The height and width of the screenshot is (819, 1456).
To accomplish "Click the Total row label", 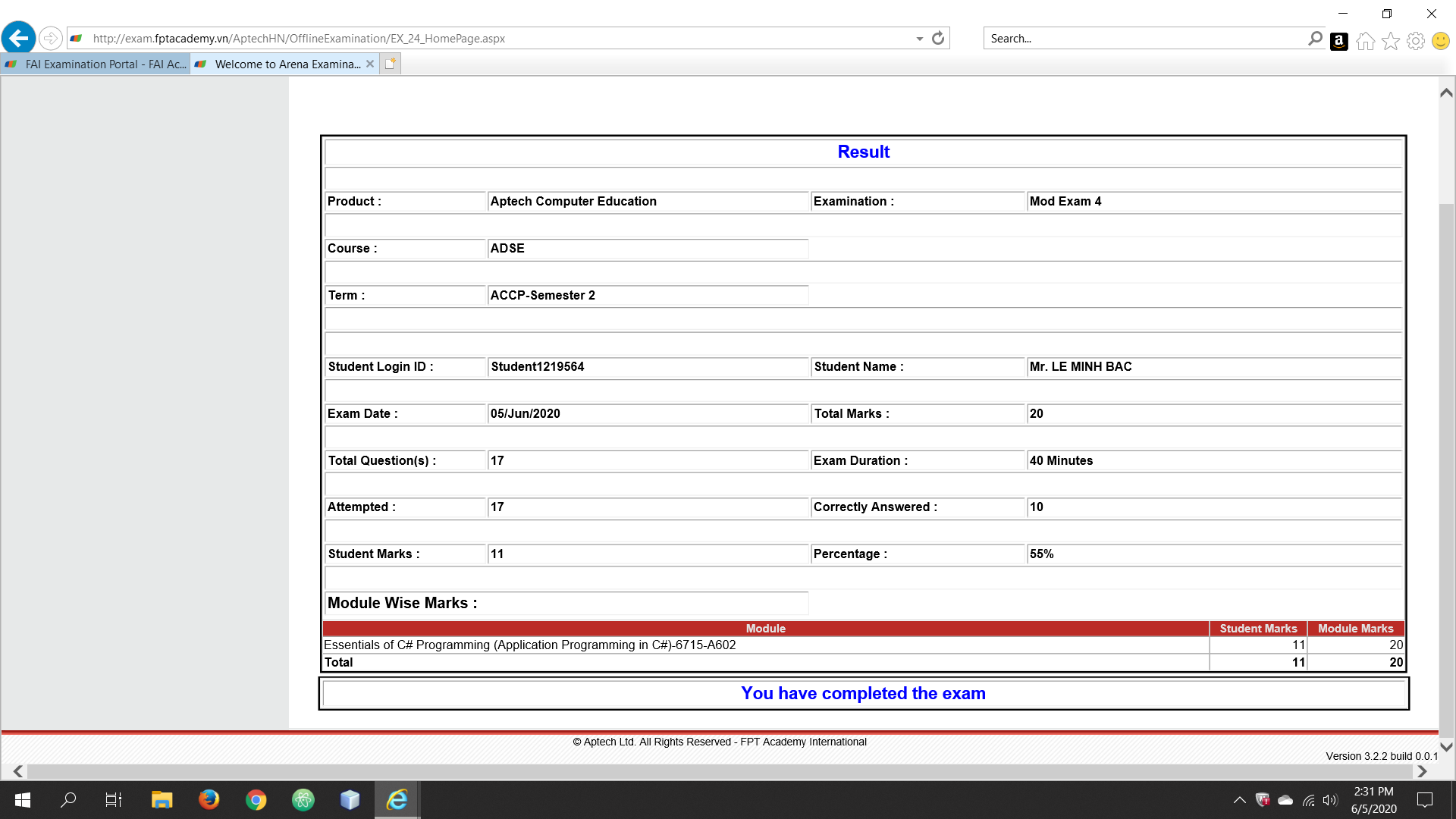I will (339, 662).
